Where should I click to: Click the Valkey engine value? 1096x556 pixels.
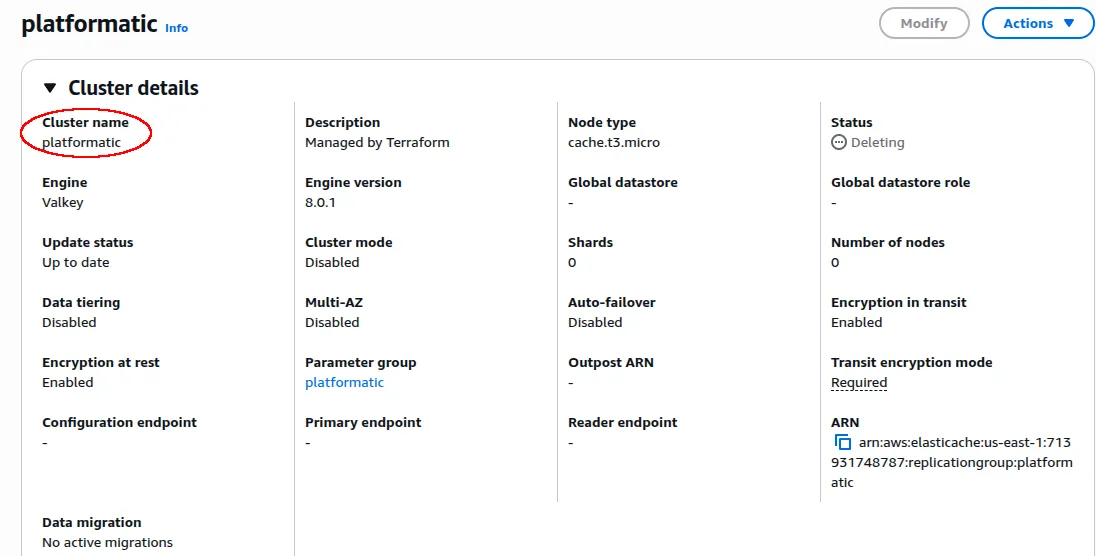click(63, 202)
